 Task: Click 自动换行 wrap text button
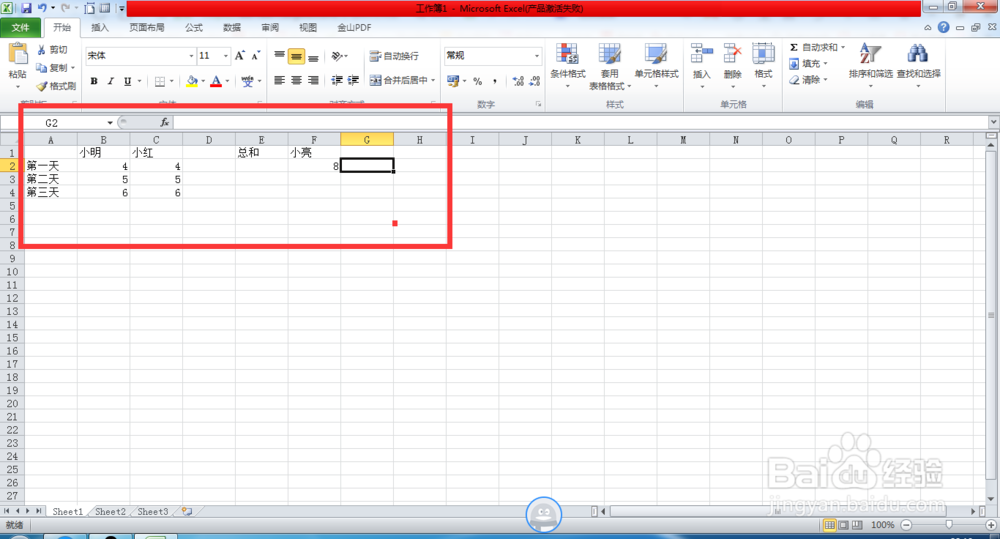coord(394,56)
